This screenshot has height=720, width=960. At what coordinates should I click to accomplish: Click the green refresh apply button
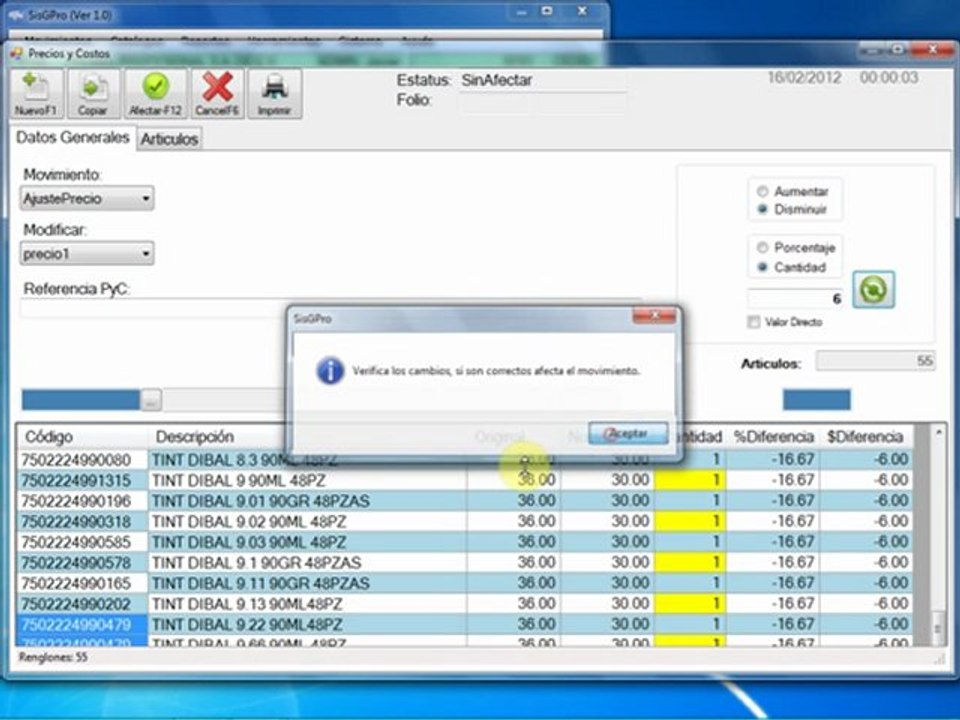[873, 289]
